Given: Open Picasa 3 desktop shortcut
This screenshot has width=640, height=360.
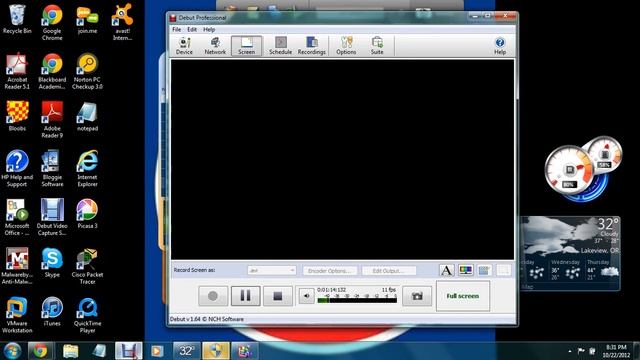Looking at the screenshot, I should tap(87, 214).
